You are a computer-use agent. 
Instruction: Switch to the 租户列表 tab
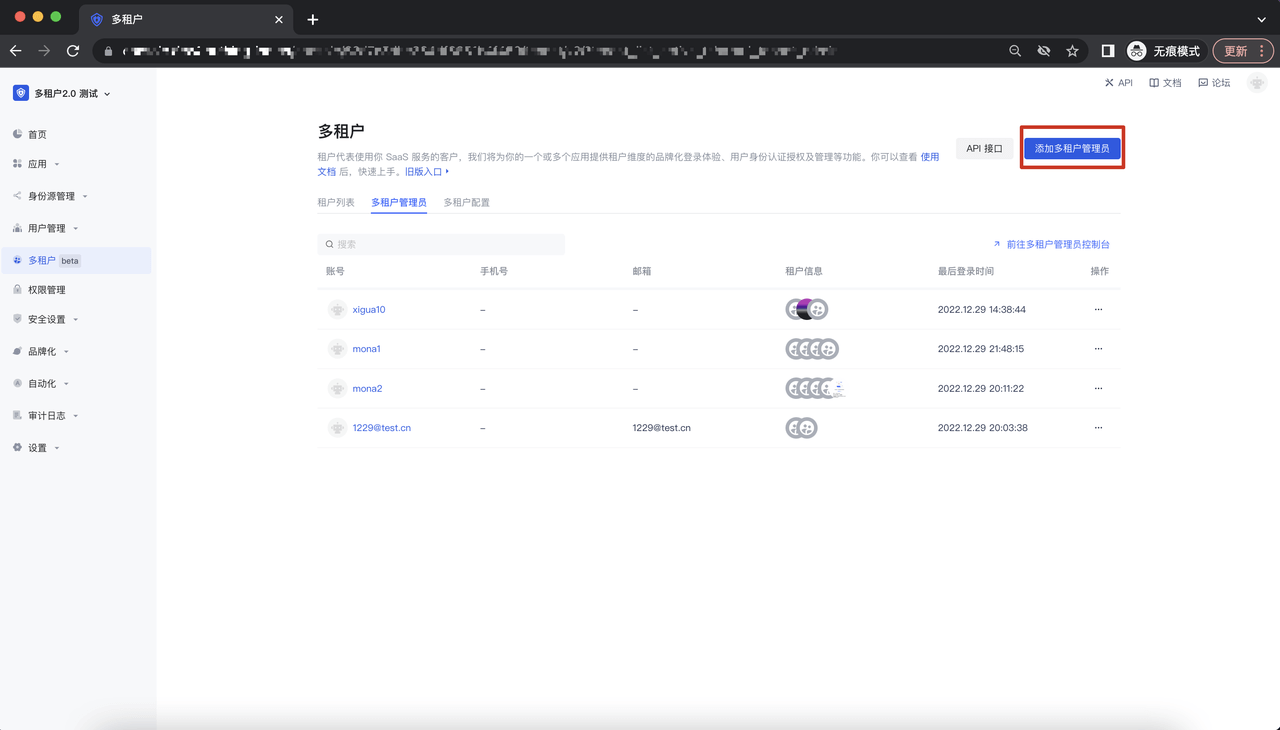coord(336,203)
